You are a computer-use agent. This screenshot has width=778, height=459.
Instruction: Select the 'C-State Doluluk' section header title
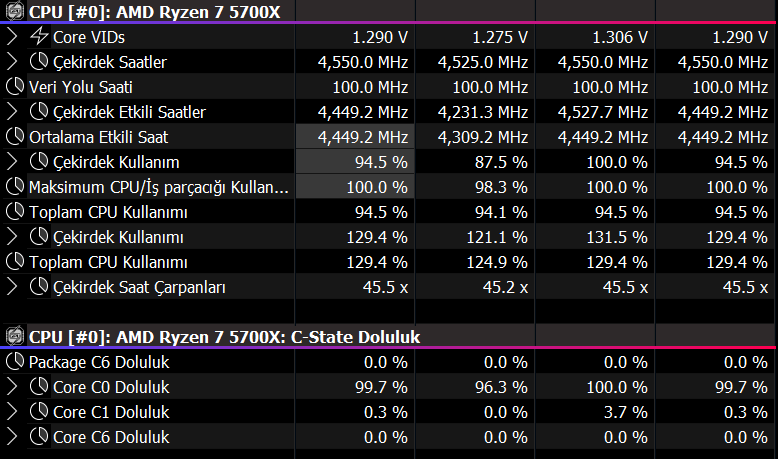click(x=224, y=337)
